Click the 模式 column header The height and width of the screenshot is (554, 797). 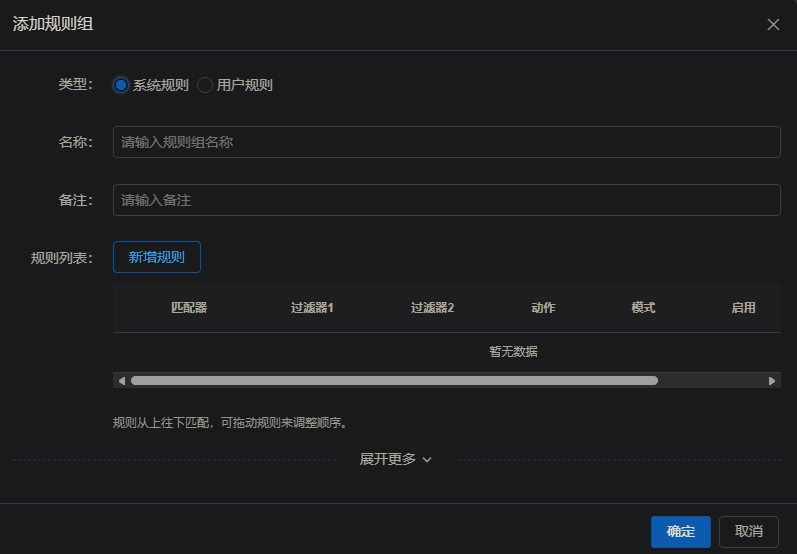tap(643, 308)
